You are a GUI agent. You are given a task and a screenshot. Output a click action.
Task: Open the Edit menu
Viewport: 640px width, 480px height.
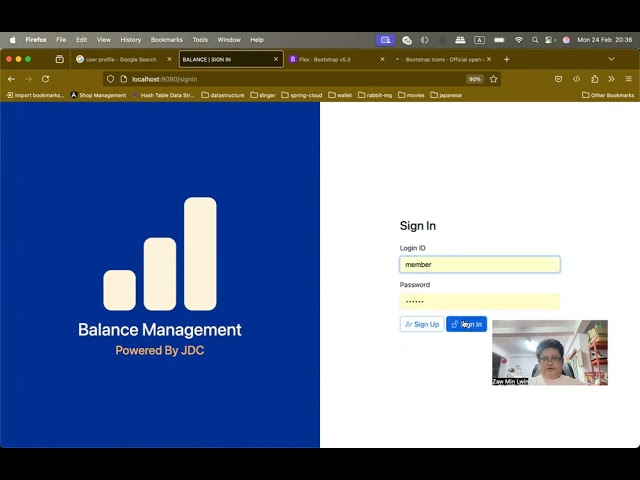pyautogui.click(x=81, y=40)
